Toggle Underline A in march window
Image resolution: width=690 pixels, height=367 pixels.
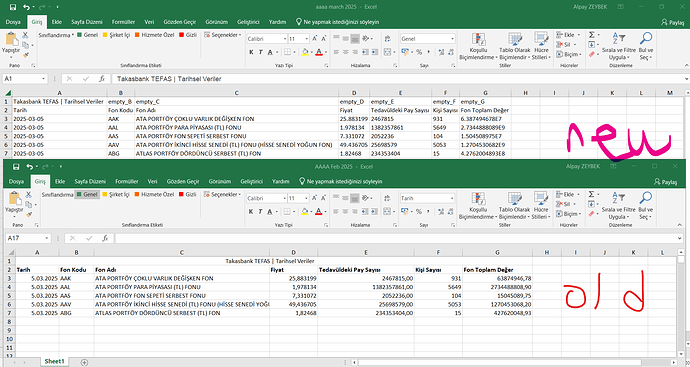point(270,52)
